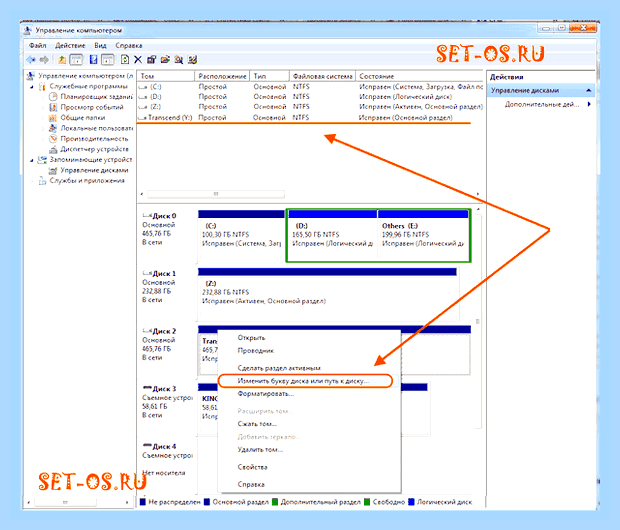Click the title bar application icon
Viewport: 620px width, 530px height.
click(x=28, y=30)
